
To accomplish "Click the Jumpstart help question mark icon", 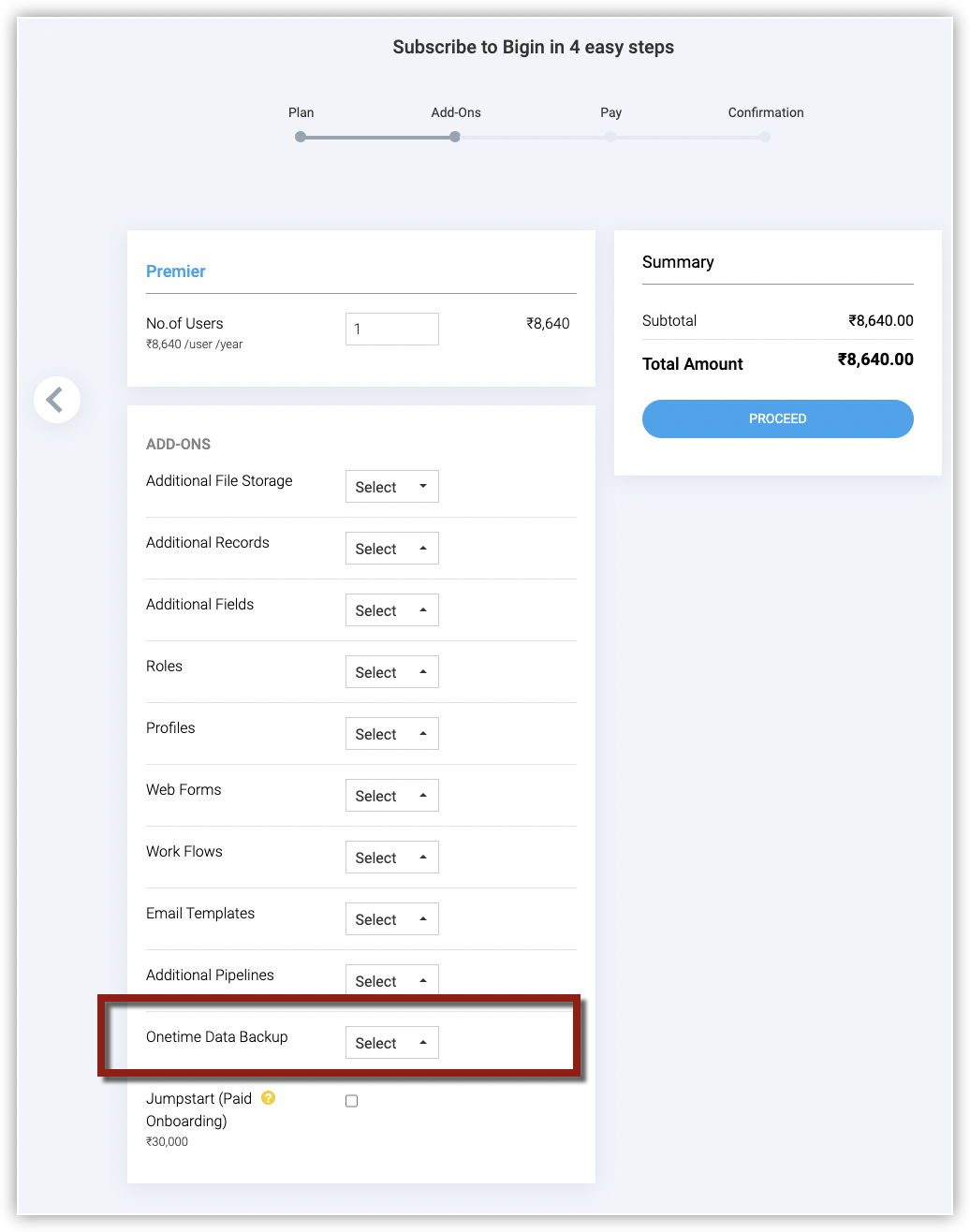I will pyautogui.click(x=269, y=1098).
